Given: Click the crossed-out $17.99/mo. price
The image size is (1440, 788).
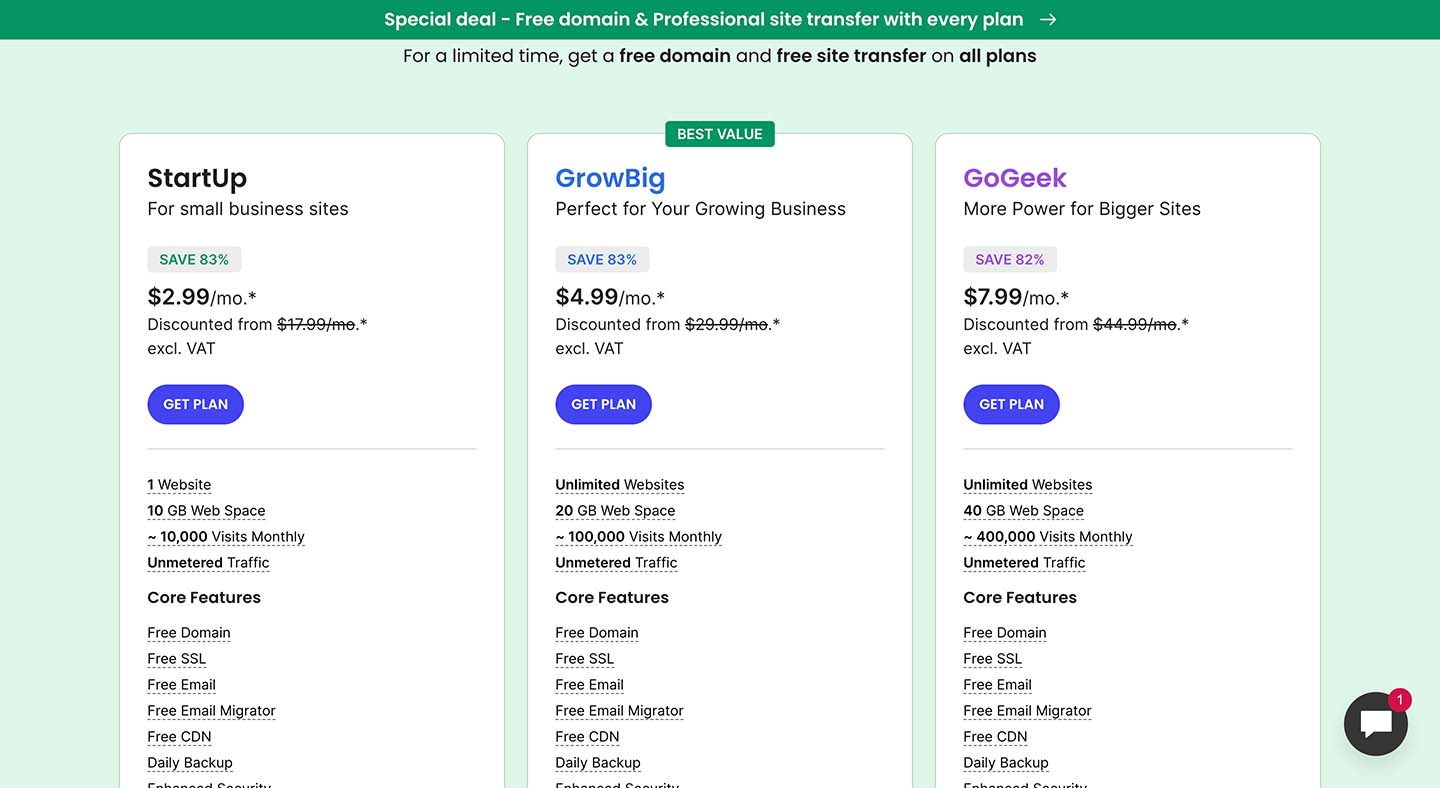Looking at the screenshot, I should (317, 324).
